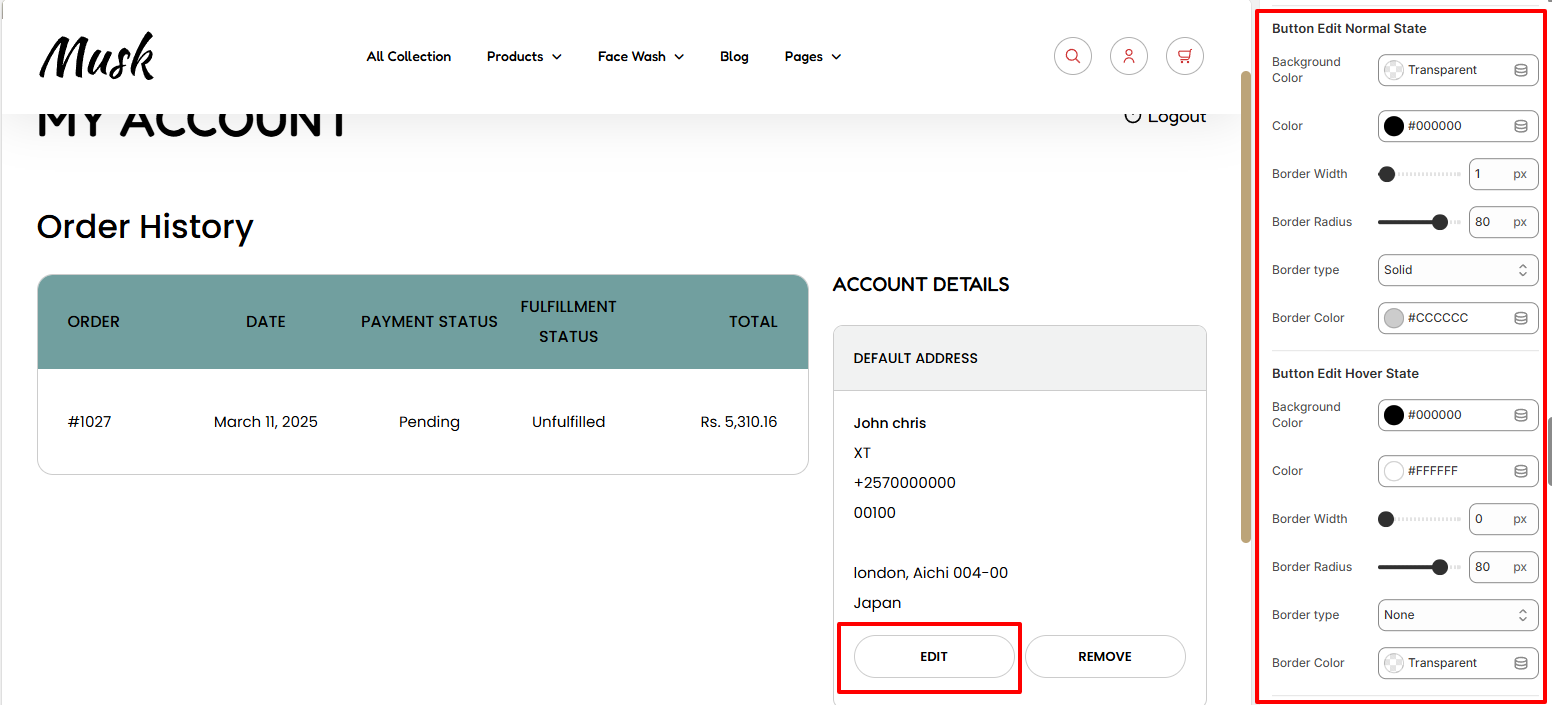Click the 'ACCOUNT DETAILS' heading
The height and width of the screenshot is (705, 1552).
point(921,285)
